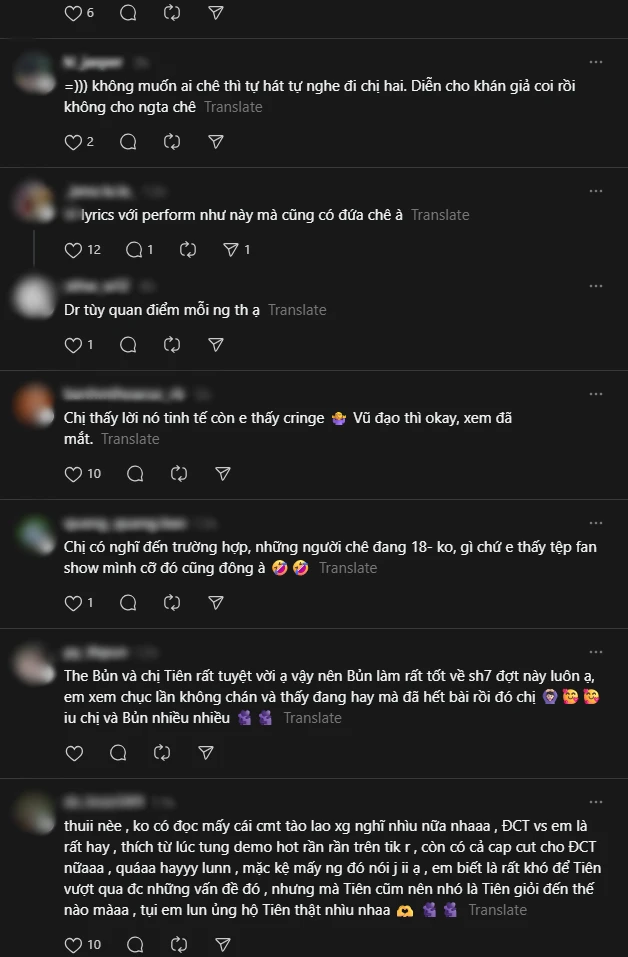Translate the 'không cho ngta chê' comment
The width and height of the screenshot is (628, 957).
point(233,107)
